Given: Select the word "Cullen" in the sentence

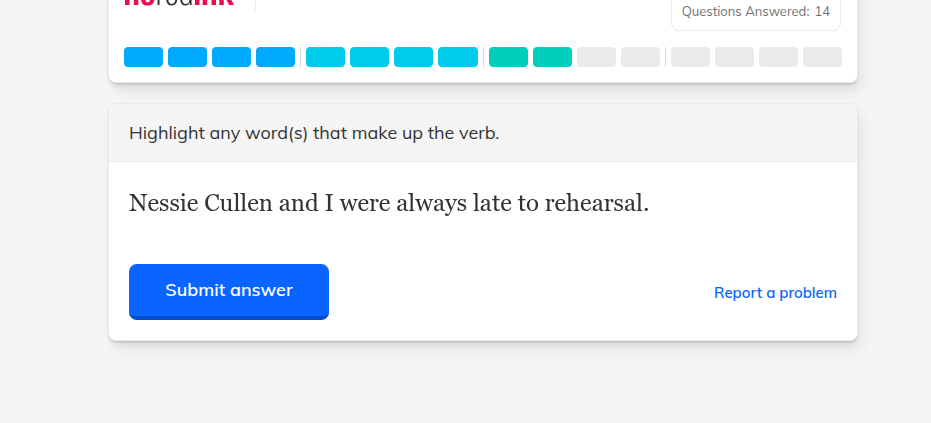Looking at the screenshot, I should tap(238, 204).
